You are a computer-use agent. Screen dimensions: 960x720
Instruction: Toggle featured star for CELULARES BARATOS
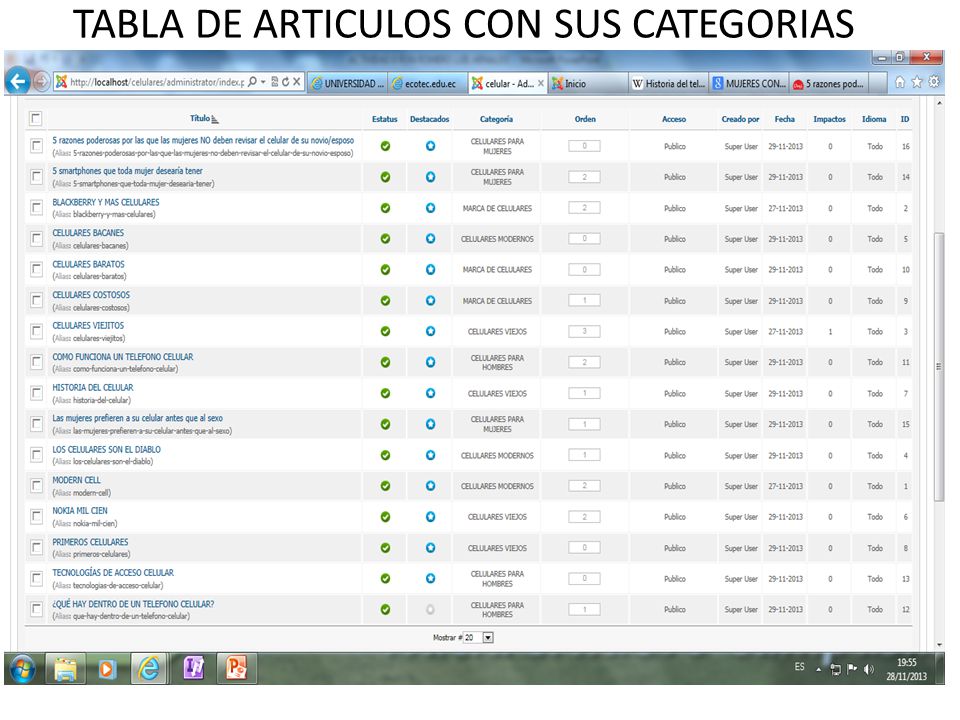point(430,269)
